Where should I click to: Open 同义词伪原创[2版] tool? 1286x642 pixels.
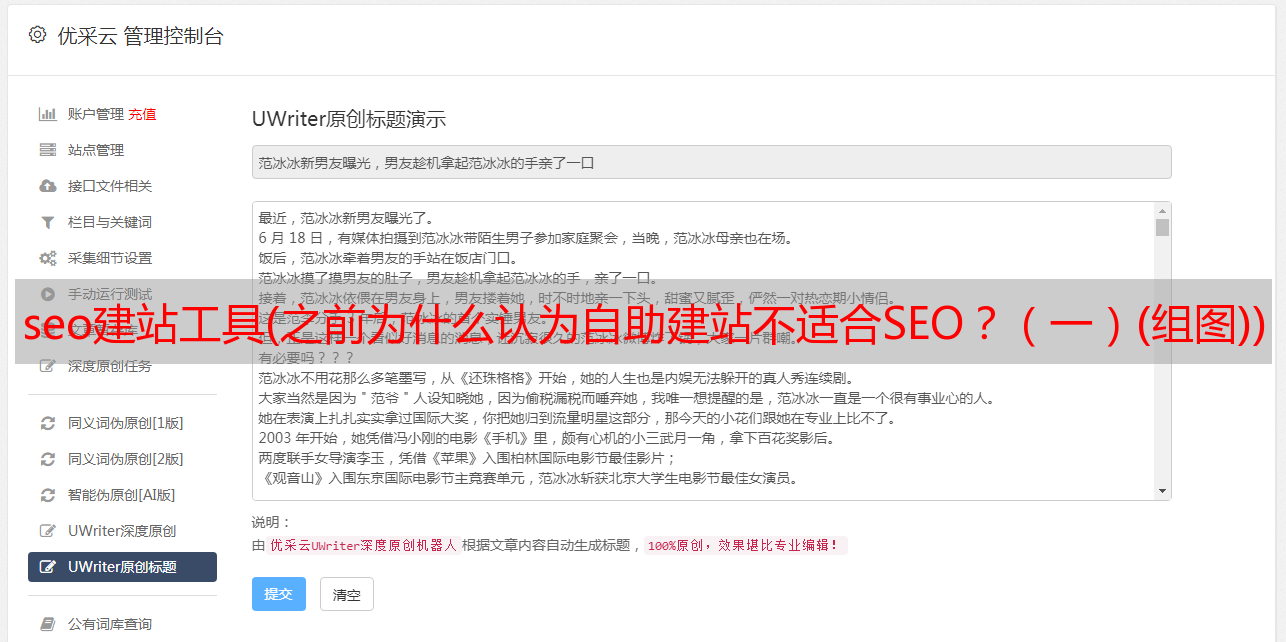pos(126,459)
